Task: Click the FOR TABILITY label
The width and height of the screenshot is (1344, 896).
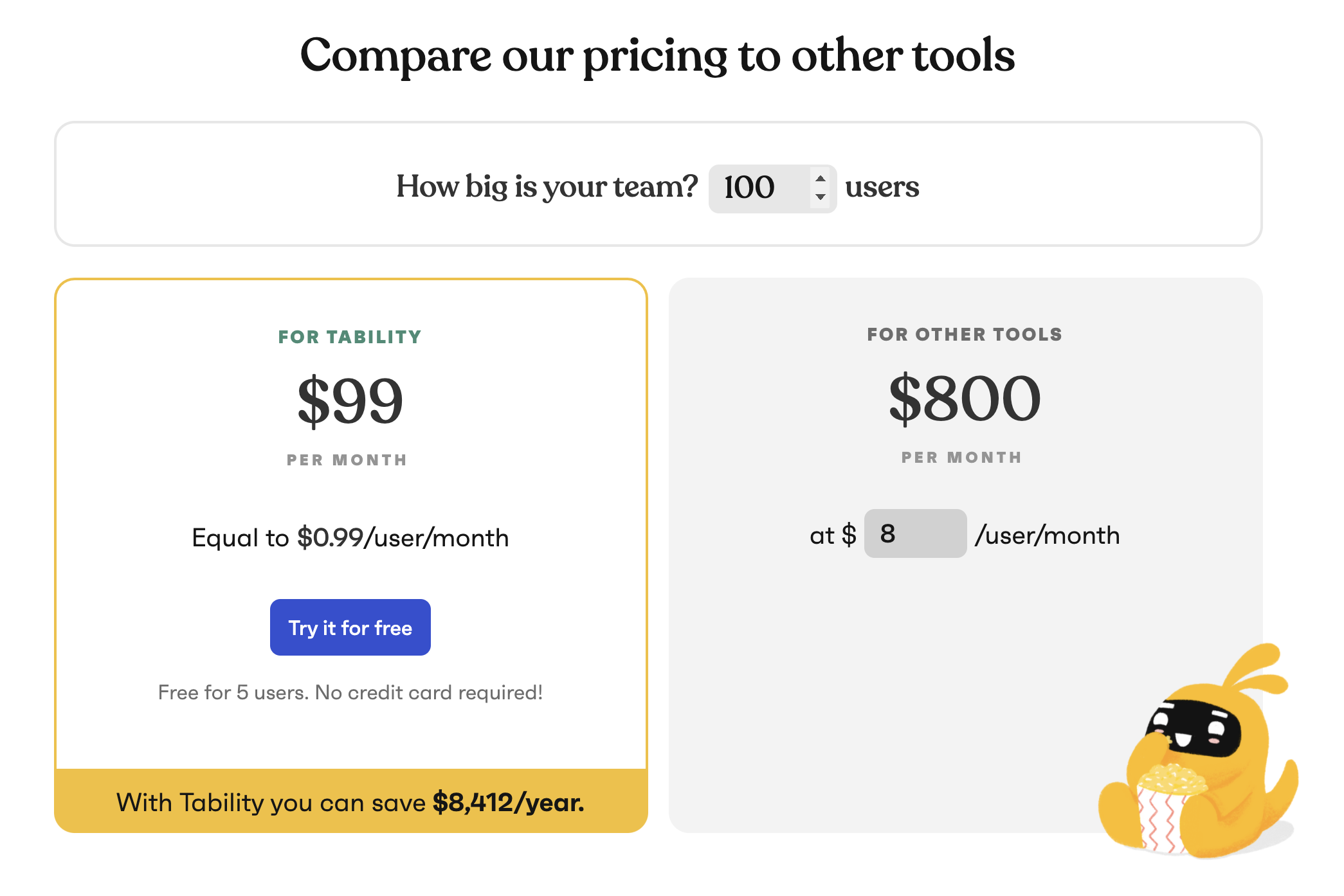Action: pyautogui.click(x=350, y=337)
